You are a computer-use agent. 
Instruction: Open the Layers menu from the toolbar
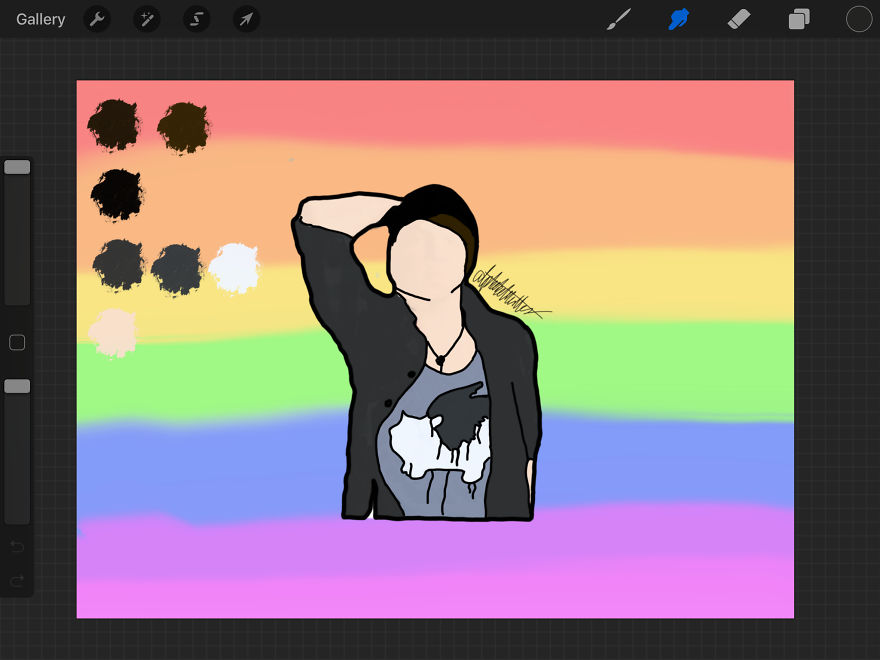pyautogui.click(x=799, y=18)
